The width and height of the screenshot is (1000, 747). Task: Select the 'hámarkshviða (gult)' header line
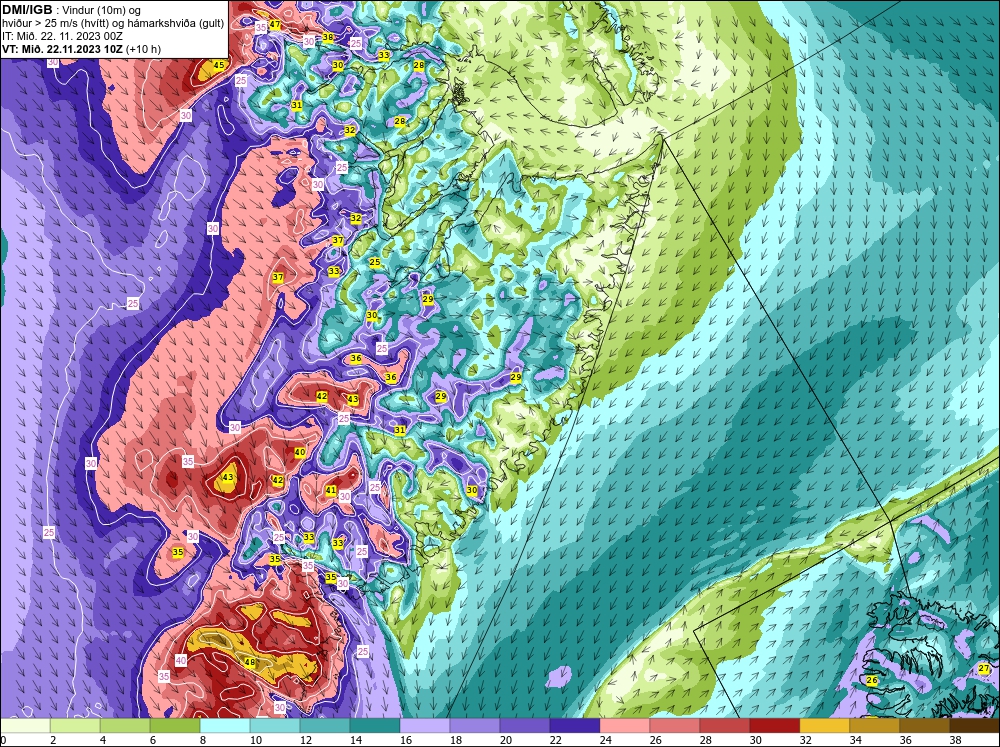pyautogui.click(x=113, y=23)
